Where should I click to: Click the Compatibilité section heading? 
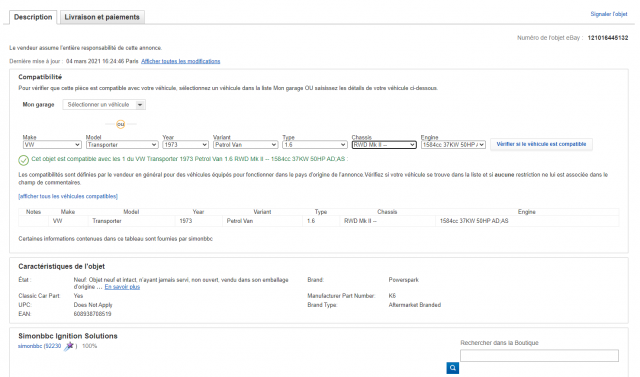pos(40,77)
